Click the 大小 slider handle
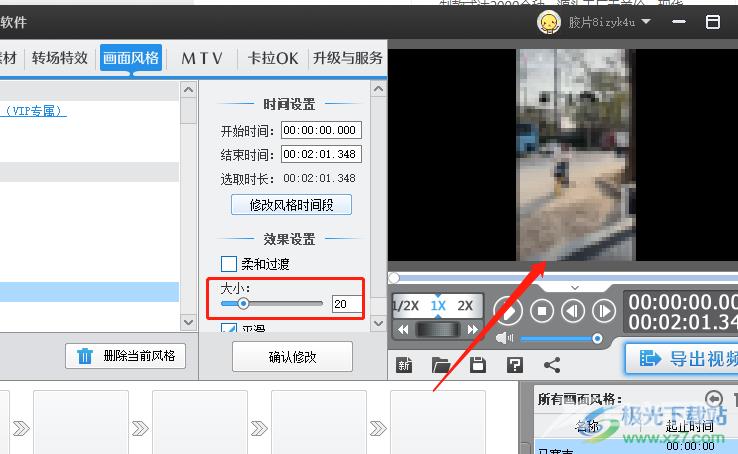The image size is (738, 454). (243, 303)
